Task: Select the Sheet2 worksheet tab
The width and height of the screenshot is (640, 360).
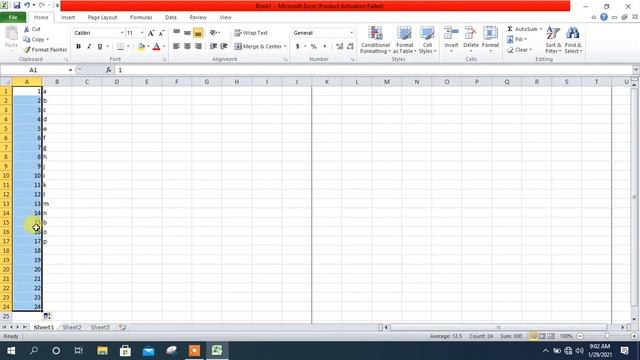Action: 72,327
